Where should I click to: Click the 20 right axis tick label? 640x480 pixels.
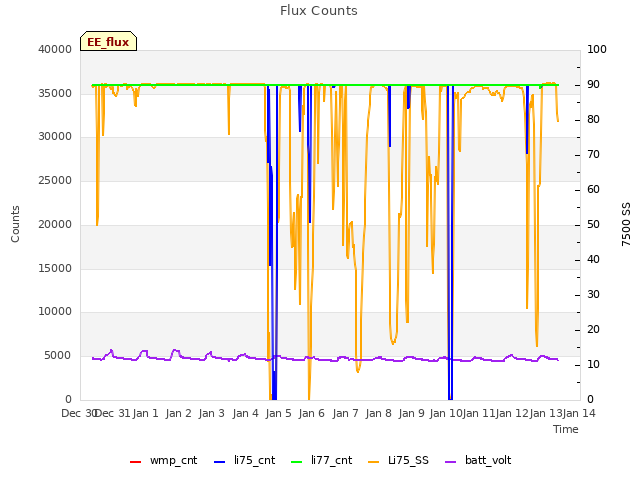pyautogui.click(x=593, y=330)
